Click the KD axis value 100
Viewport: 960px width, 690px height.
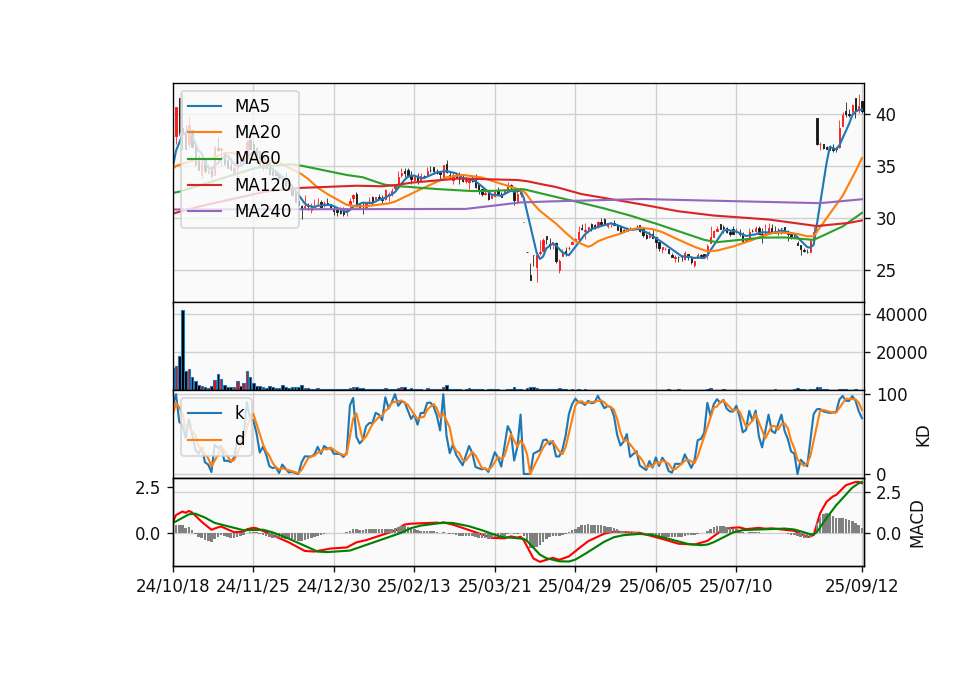(891, 395)
